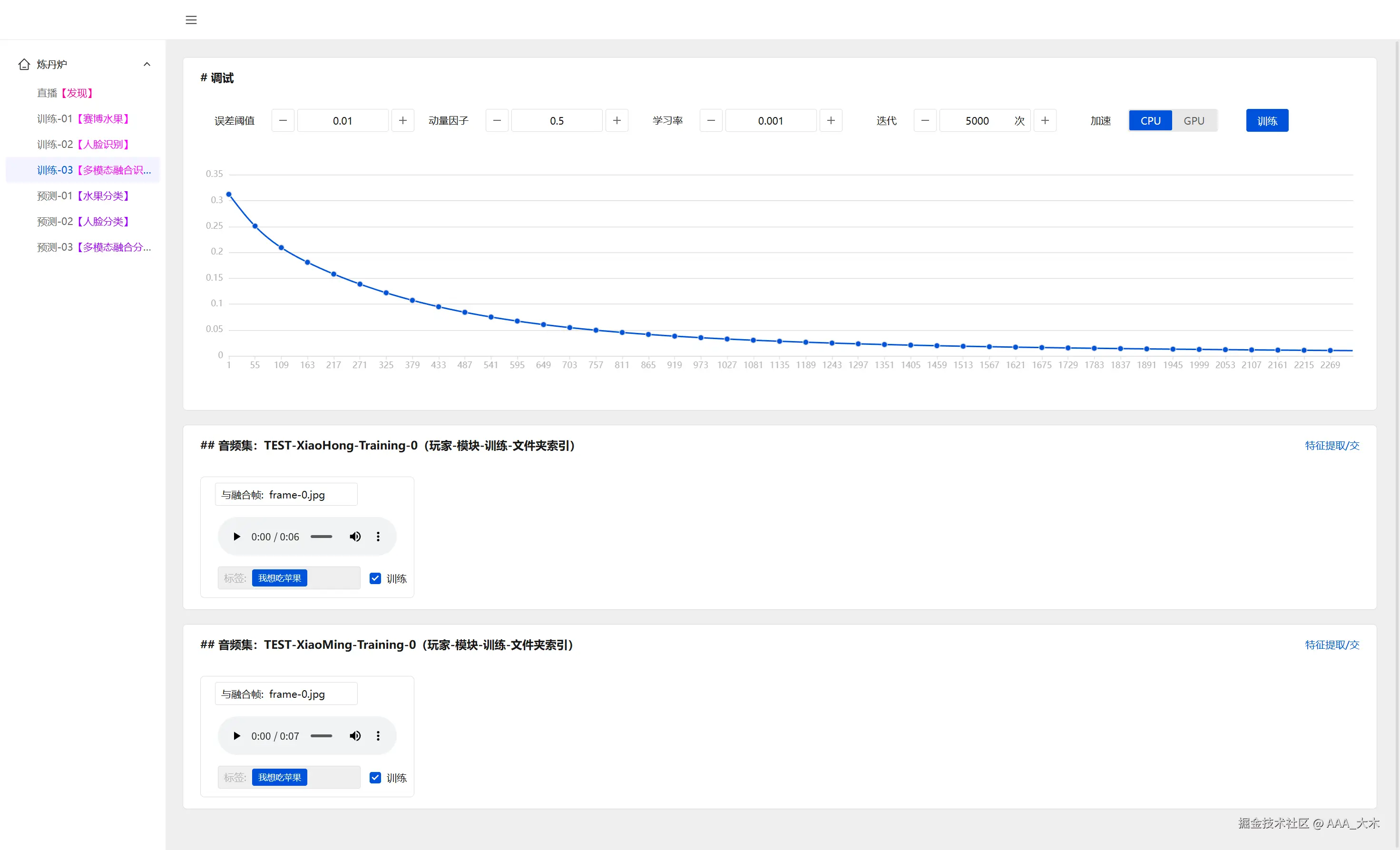Mute the XiaoHong audio player volume
Image resolution: width=1400 pixels, height=850 pixels.
click(355, 537)
